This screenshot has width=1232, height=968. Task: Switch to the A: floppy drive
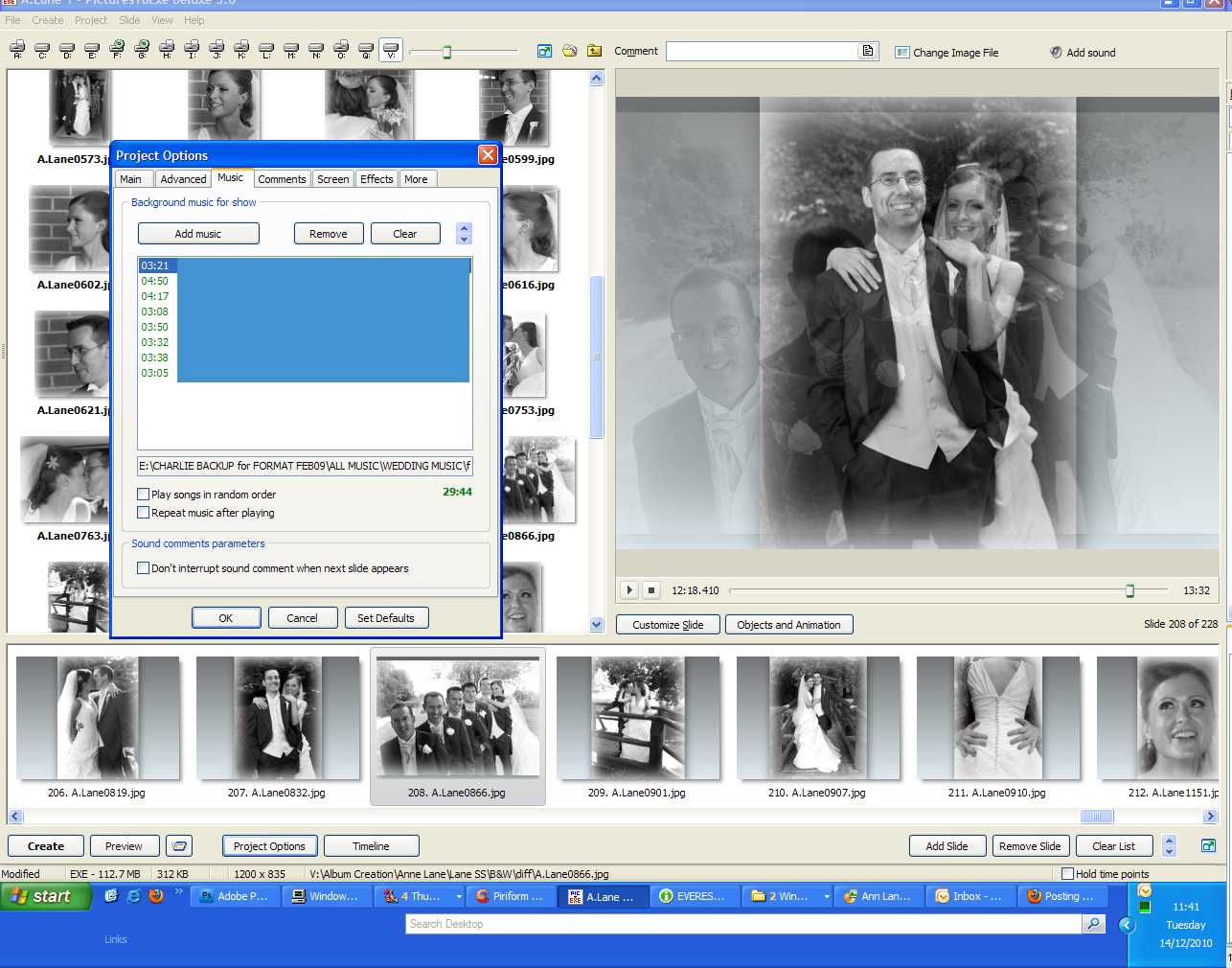click(17, 48)
